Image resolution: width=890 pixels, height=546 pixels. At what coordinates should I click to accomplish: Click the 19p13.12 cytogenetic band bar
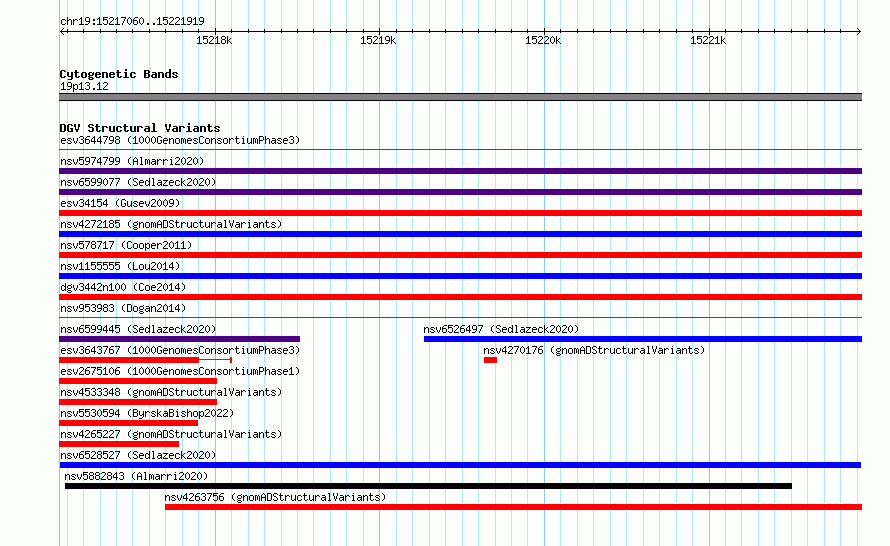coord(460,97)
